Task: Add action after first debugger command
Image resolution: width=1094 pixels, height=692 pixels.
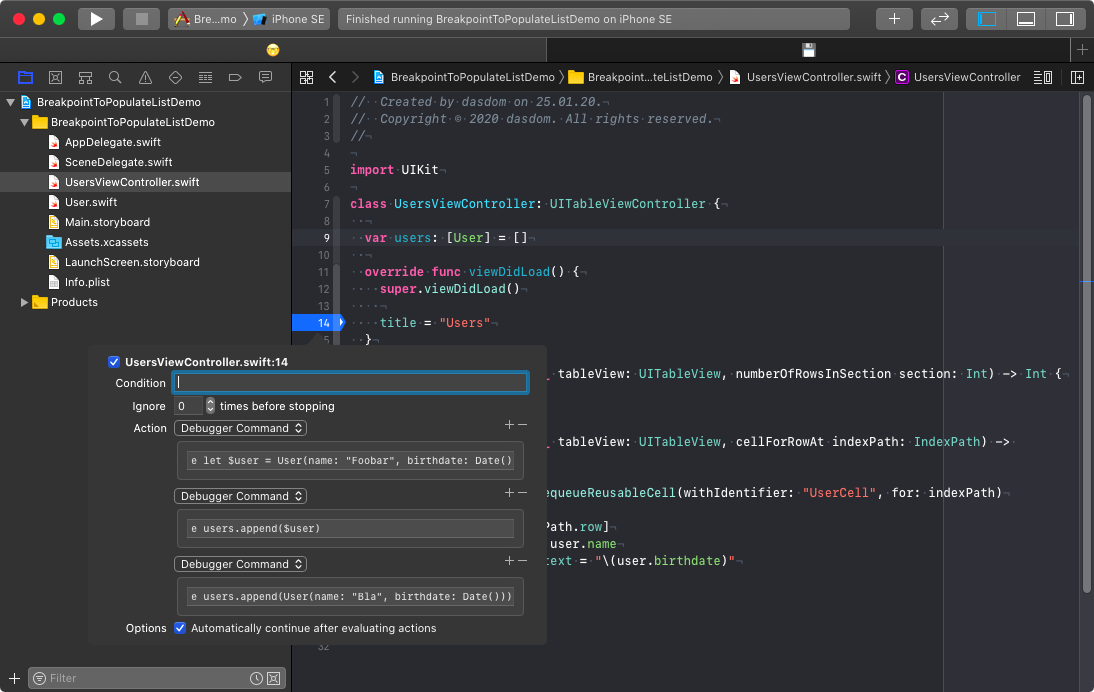Action: tap(509, 424)
